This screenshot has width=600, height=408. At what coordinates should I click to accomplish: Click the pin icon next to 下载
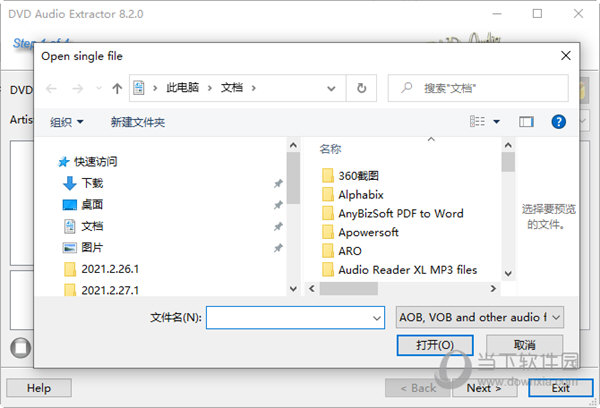[x=278, y=184]
